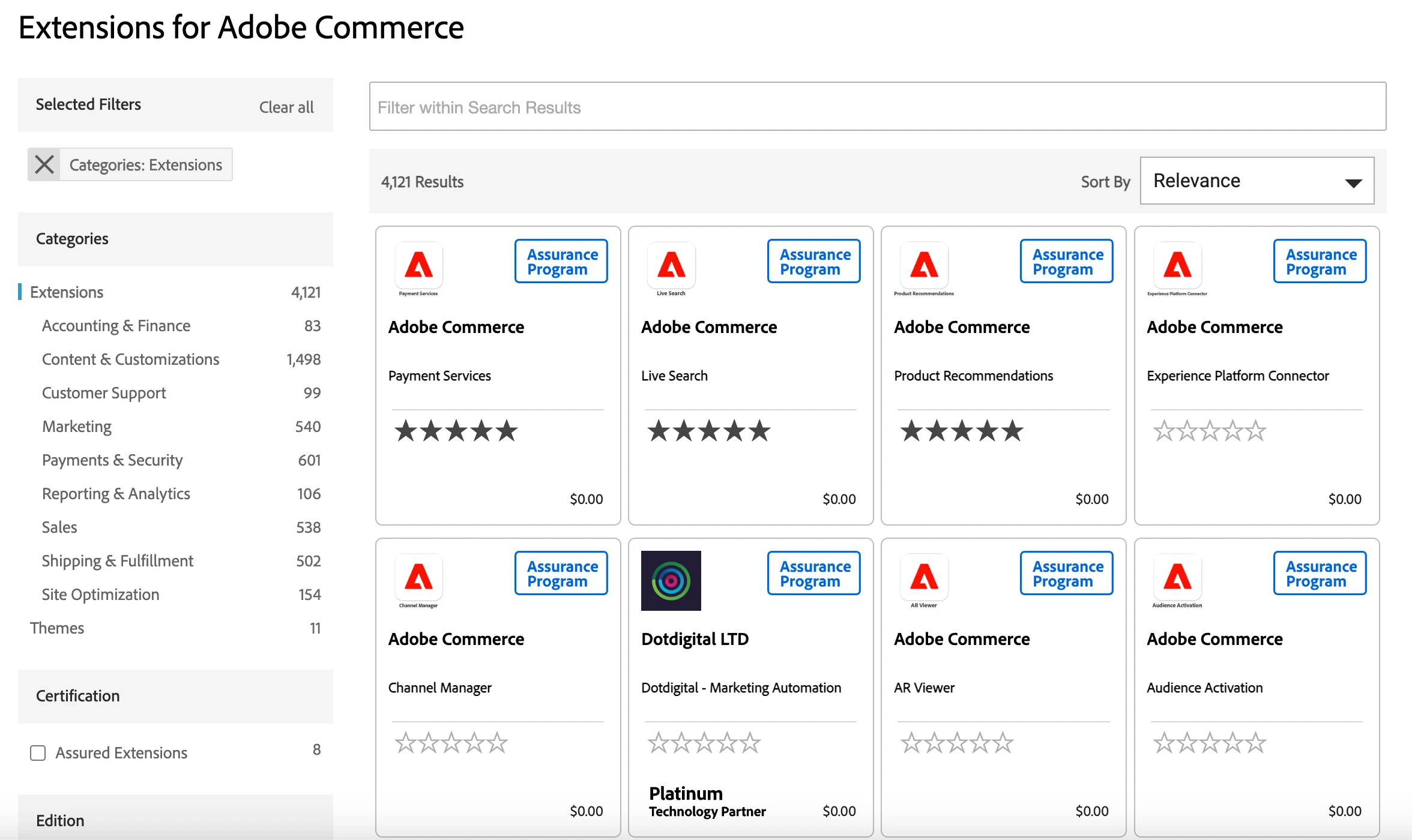The height and width of the screenshot is (840, 1412).
Task: Click the $0.00 price on Audience Activation
Action: (x=1345, y=811)
